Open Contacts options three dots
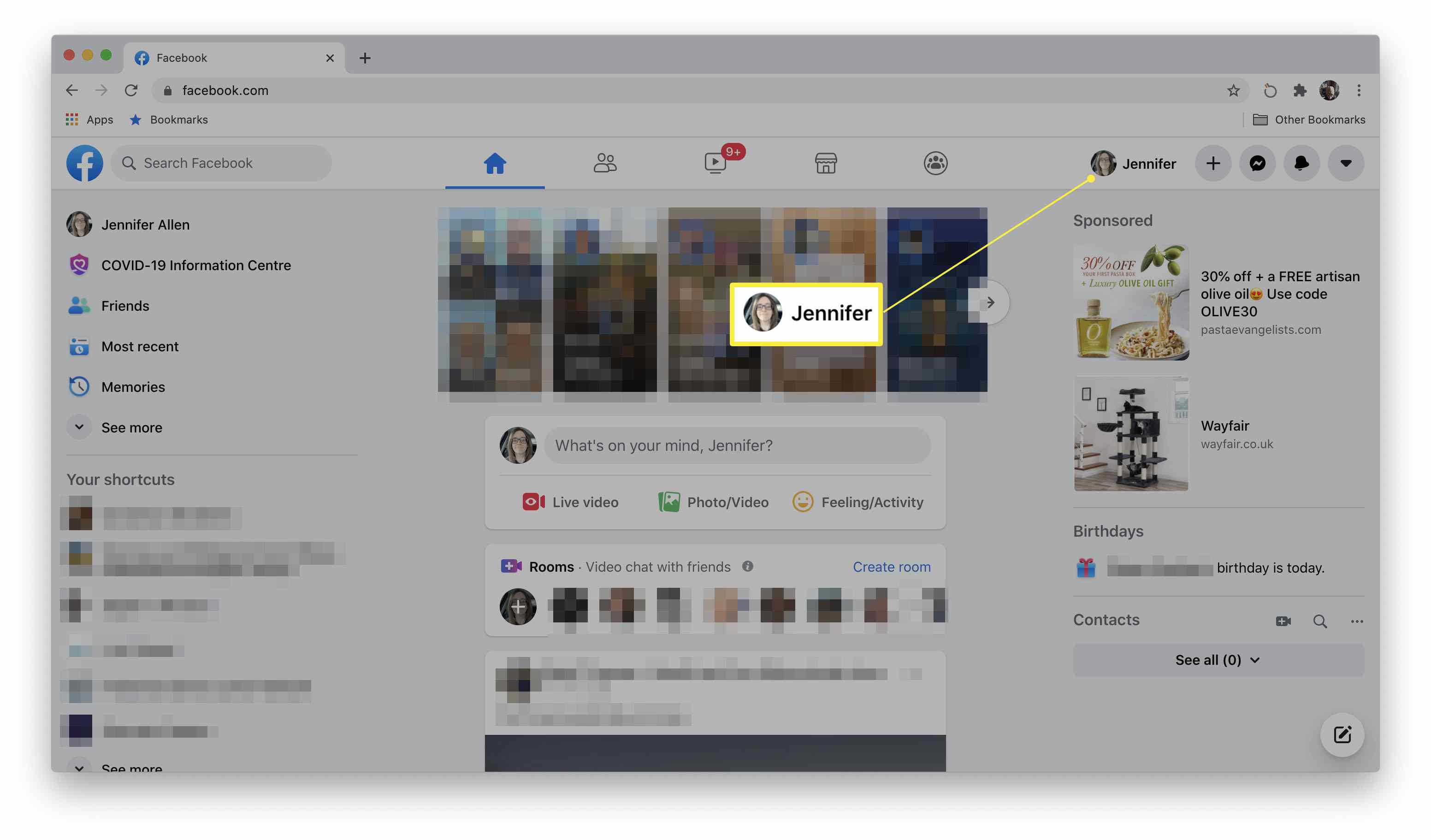 click(1357, 621)
